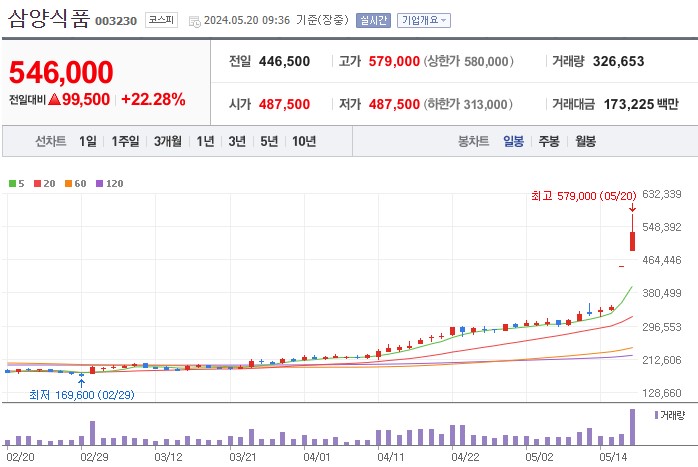Click the clock icon beside the timestamp
The height and width of the screenshot is (467, 698).
194,20
